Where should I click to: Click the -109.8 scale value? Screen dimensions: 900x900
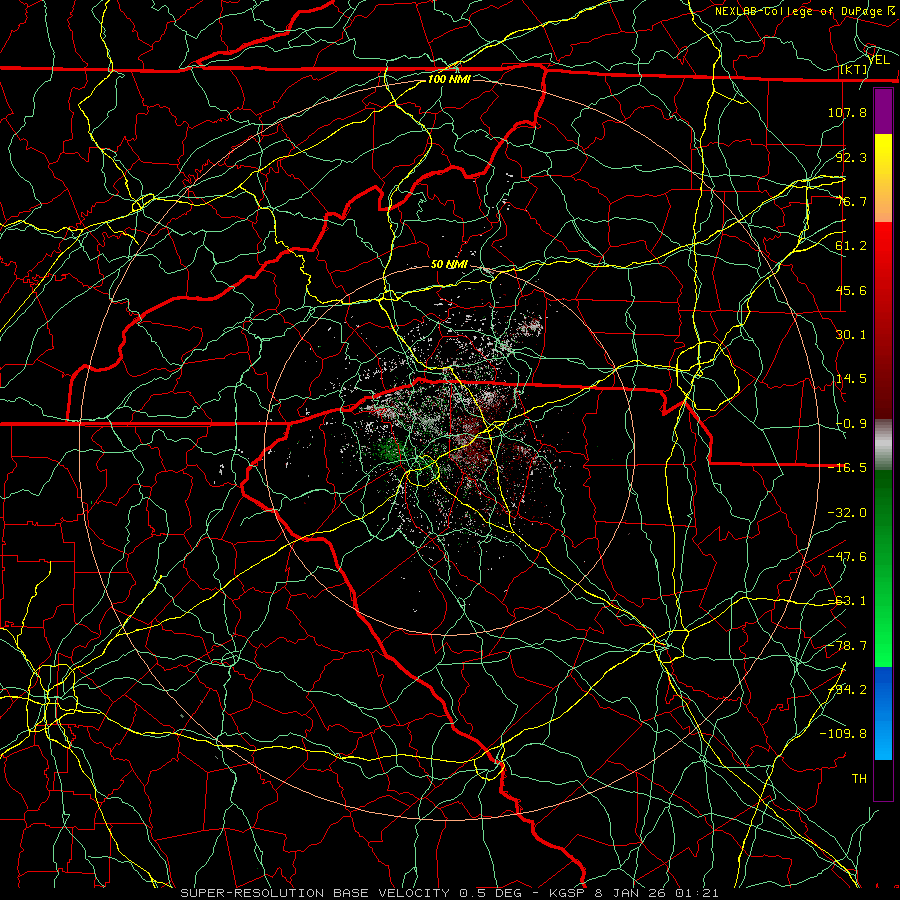coord(843,734)
